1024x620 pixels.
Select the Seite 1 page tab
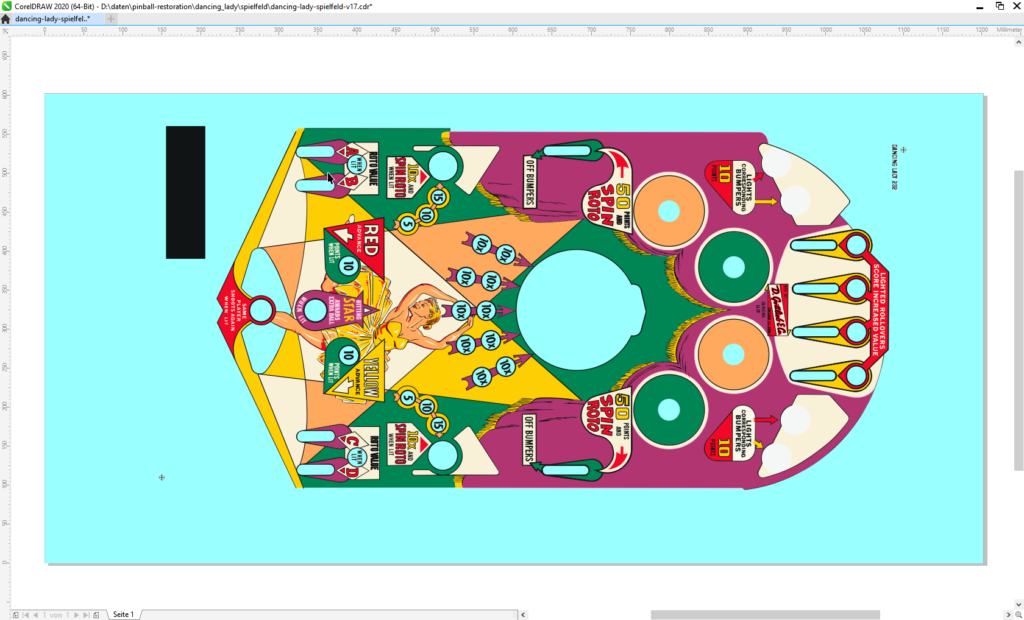(x=123, y=615)
